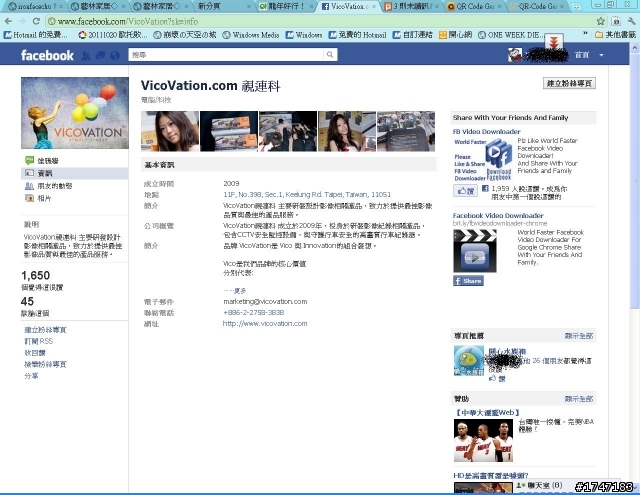Open messages icon in Facebook header

coord(100,55)
